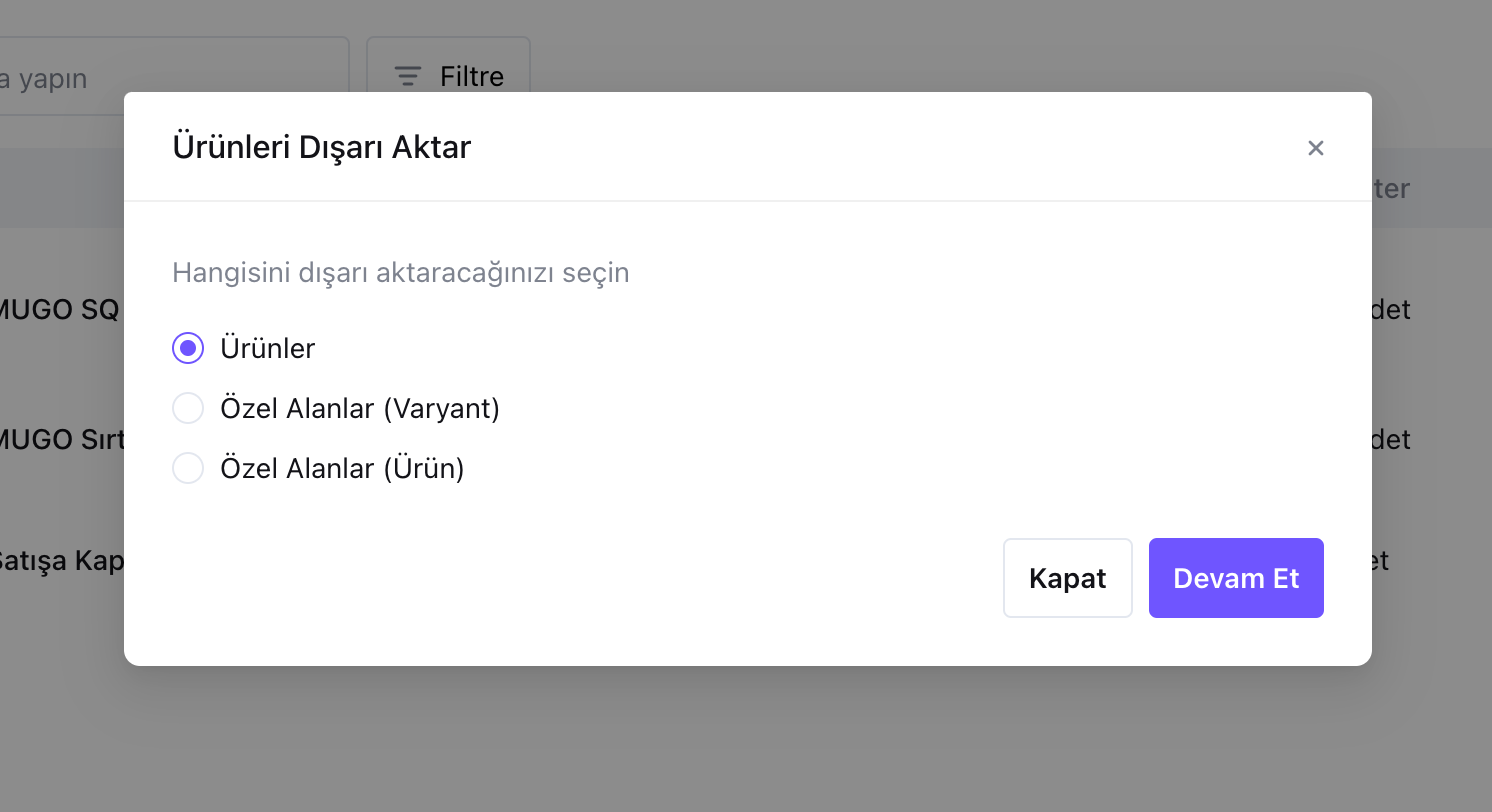Click the adet stock label on first row
This screenshot has height=812, width=1492.
tap(1392, 309)
